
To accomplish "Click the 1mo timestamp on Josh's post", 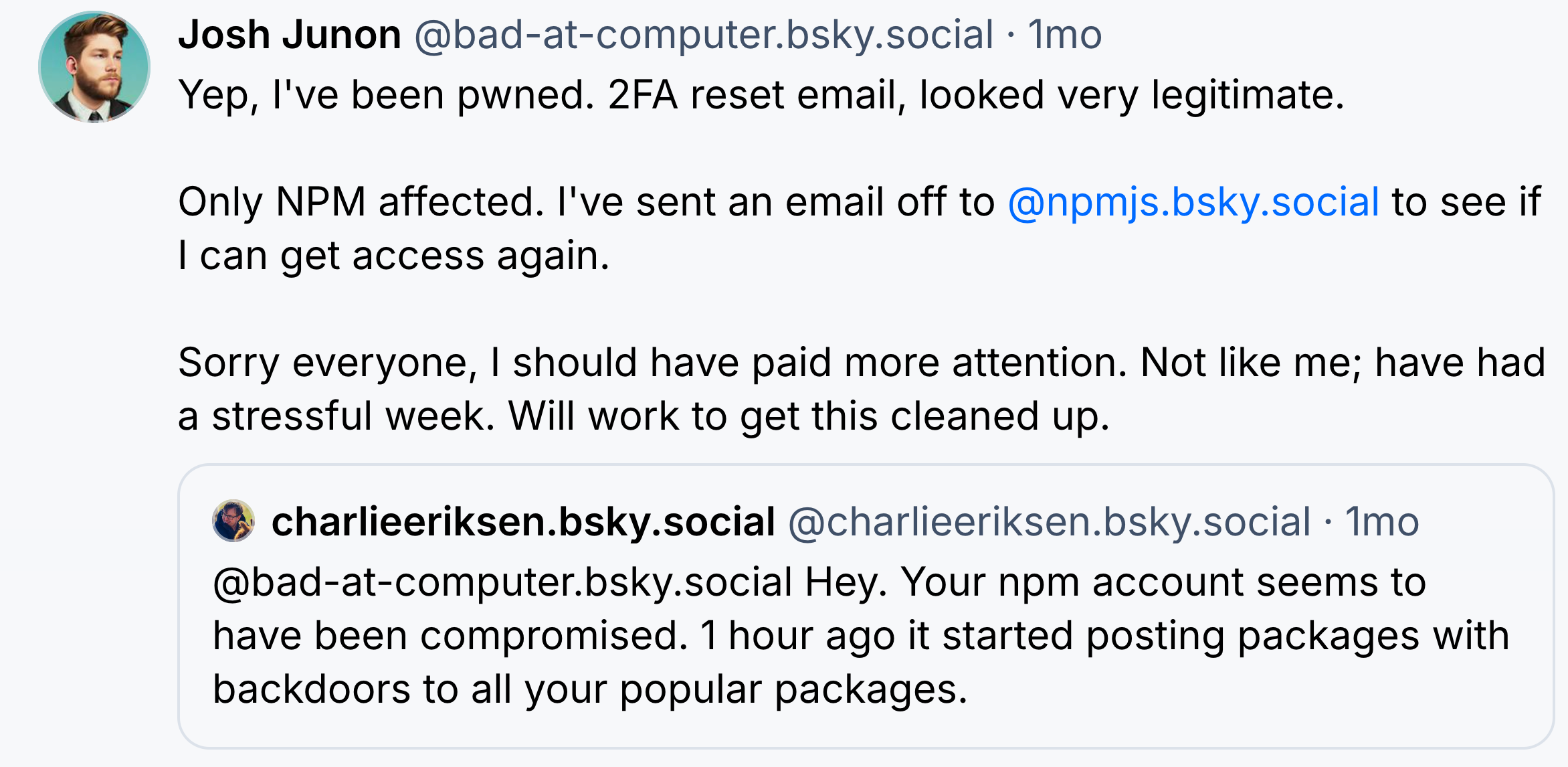I will (1064, 35).
